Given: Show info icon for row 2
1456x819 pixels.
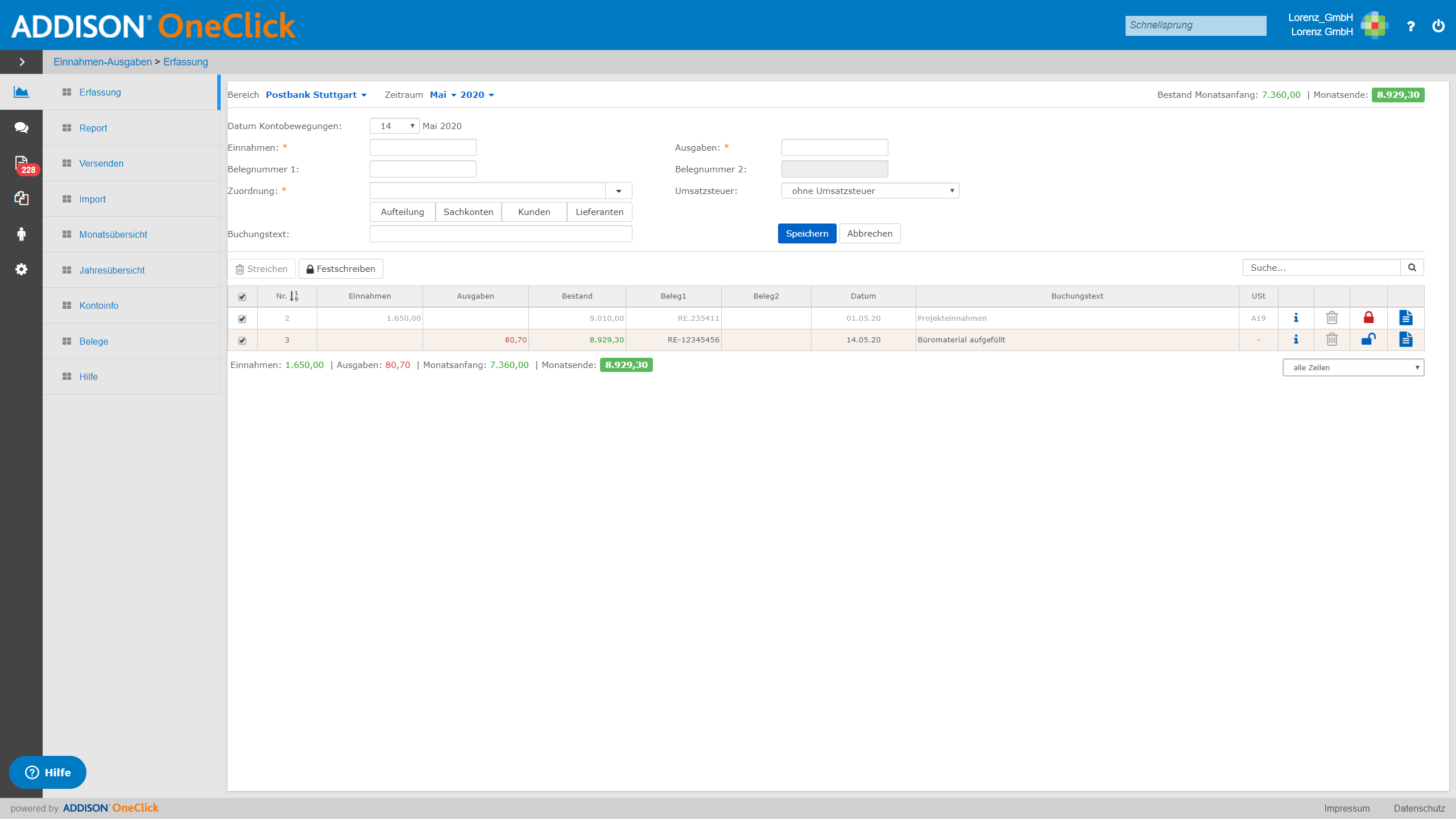Looking at the screenshot, I should [x=1296, y=318].
